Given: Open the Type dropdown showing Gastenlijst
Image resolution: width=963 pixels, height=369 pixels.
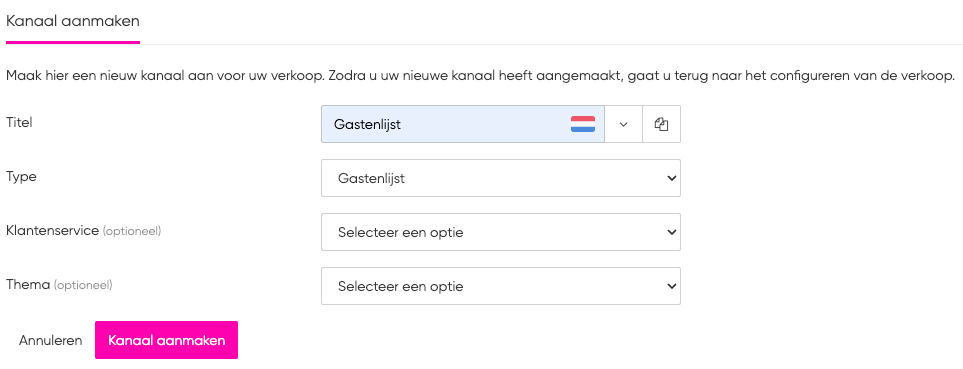Looking at the screenshot, I should click(x=501, y=178).
